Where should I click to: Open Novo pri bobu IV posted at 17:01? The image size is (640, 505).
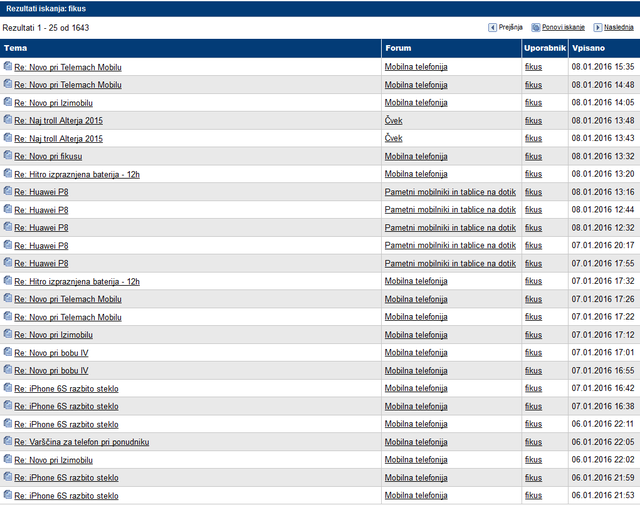tap(51, 353)
